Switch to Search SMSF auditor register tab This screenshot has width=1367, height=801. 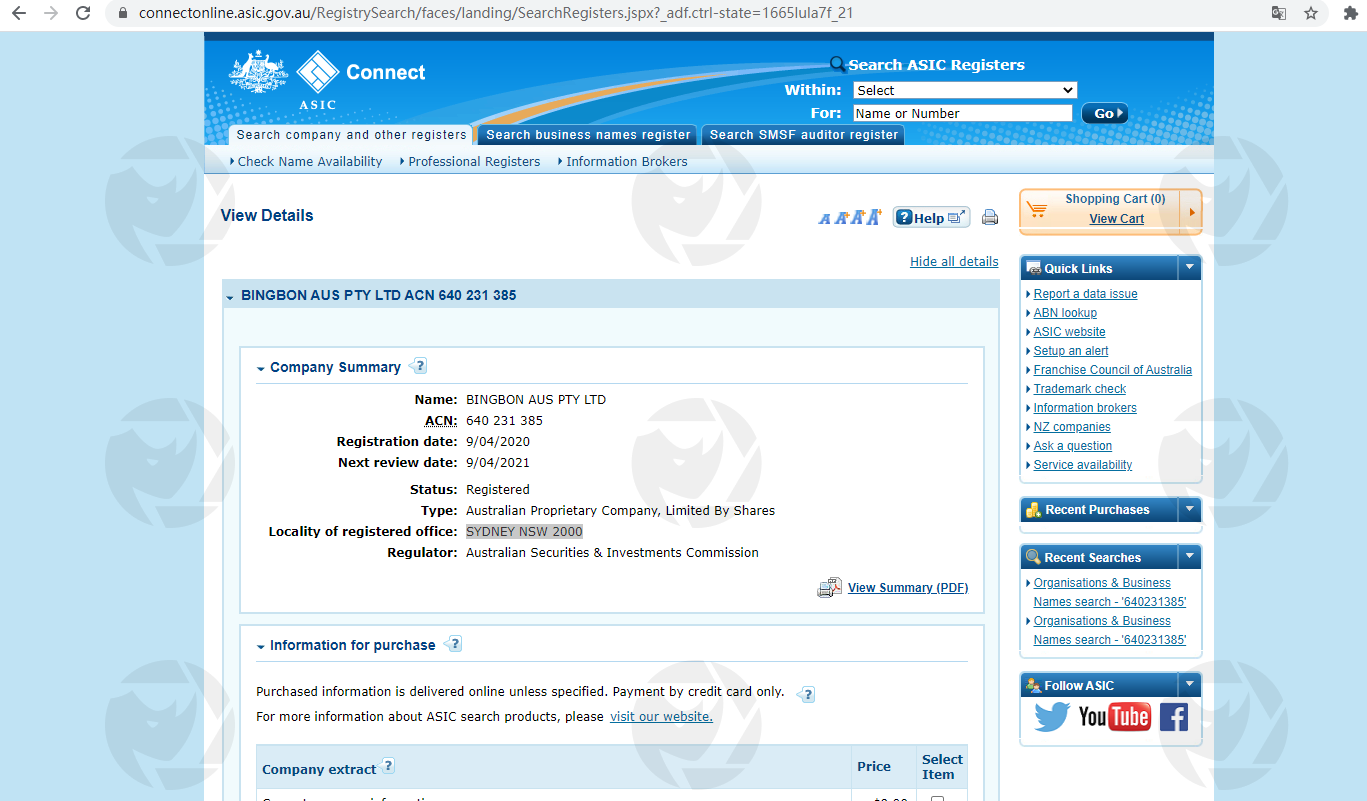coord(804,135)
